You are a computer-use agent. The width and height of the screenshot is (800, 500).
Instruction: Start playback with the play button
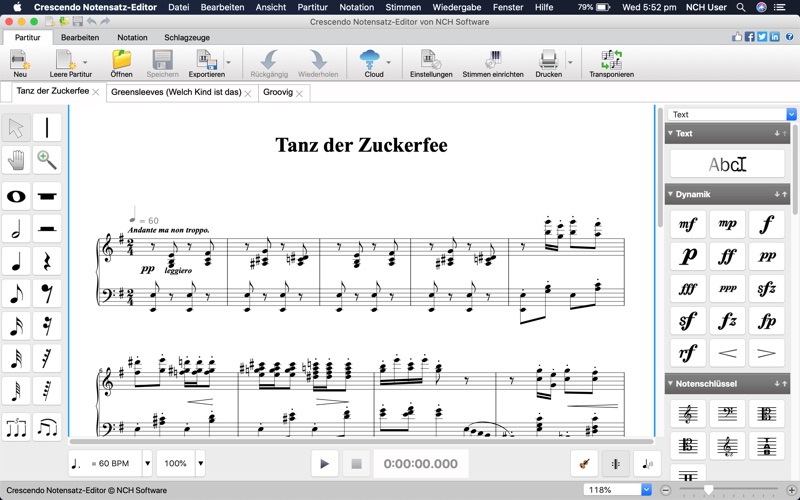click(x=324, y=464)
